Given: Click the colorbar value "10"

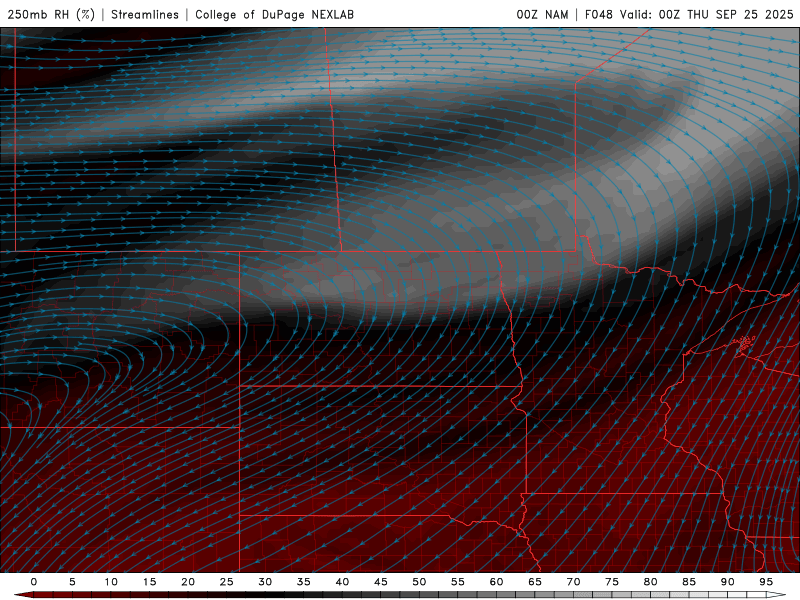Looking at the screenshot, I should (x=111, y=582).
